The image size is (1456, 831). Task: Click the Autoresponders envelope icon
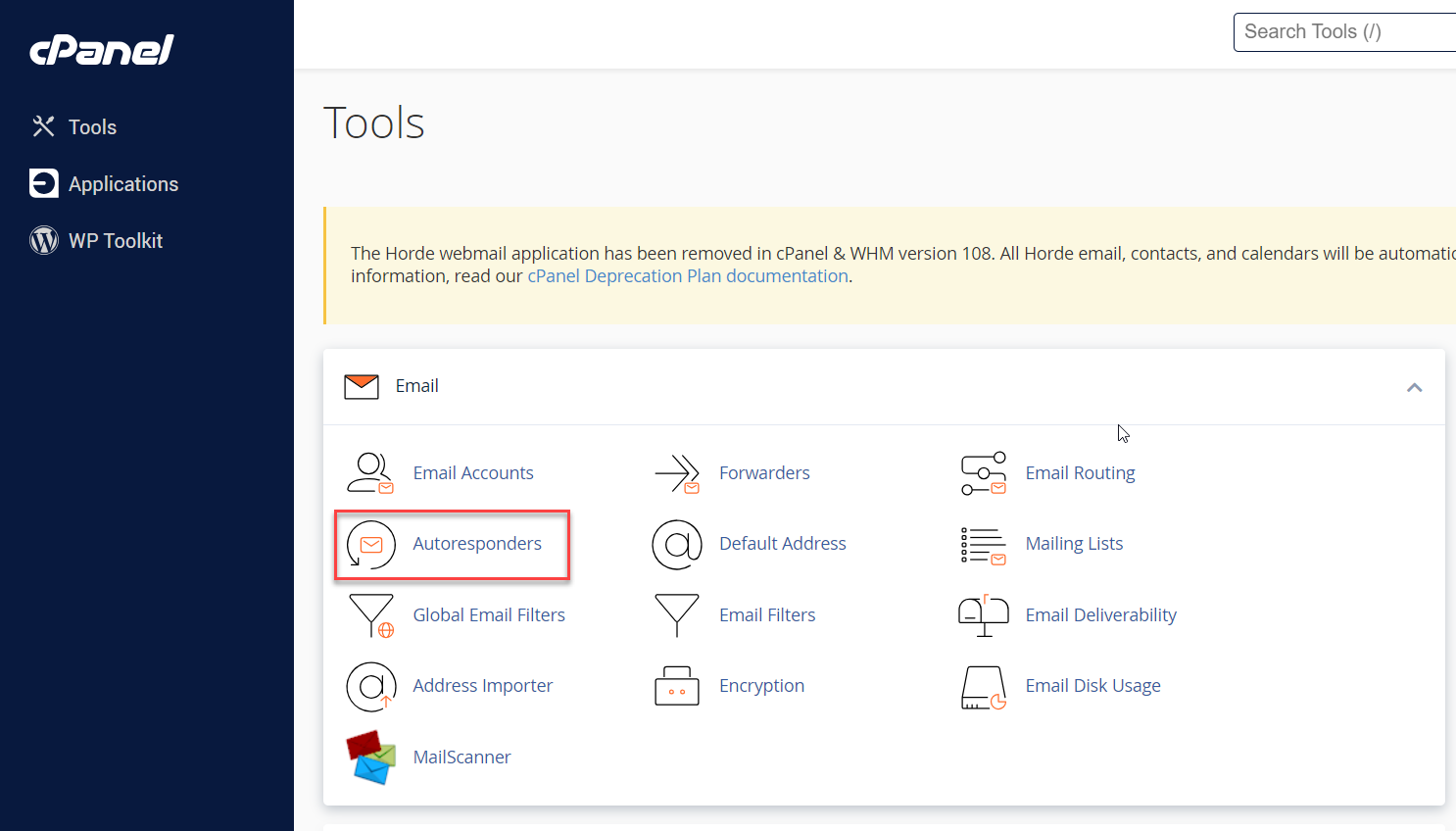point(371,544)
